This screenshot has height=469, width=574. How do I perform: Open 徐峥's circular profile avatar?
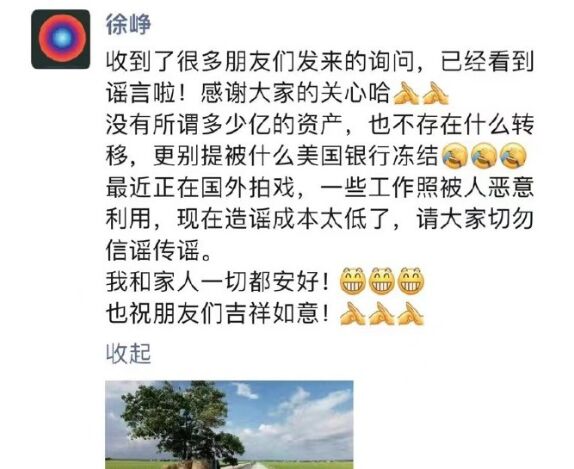pos(61,39)
